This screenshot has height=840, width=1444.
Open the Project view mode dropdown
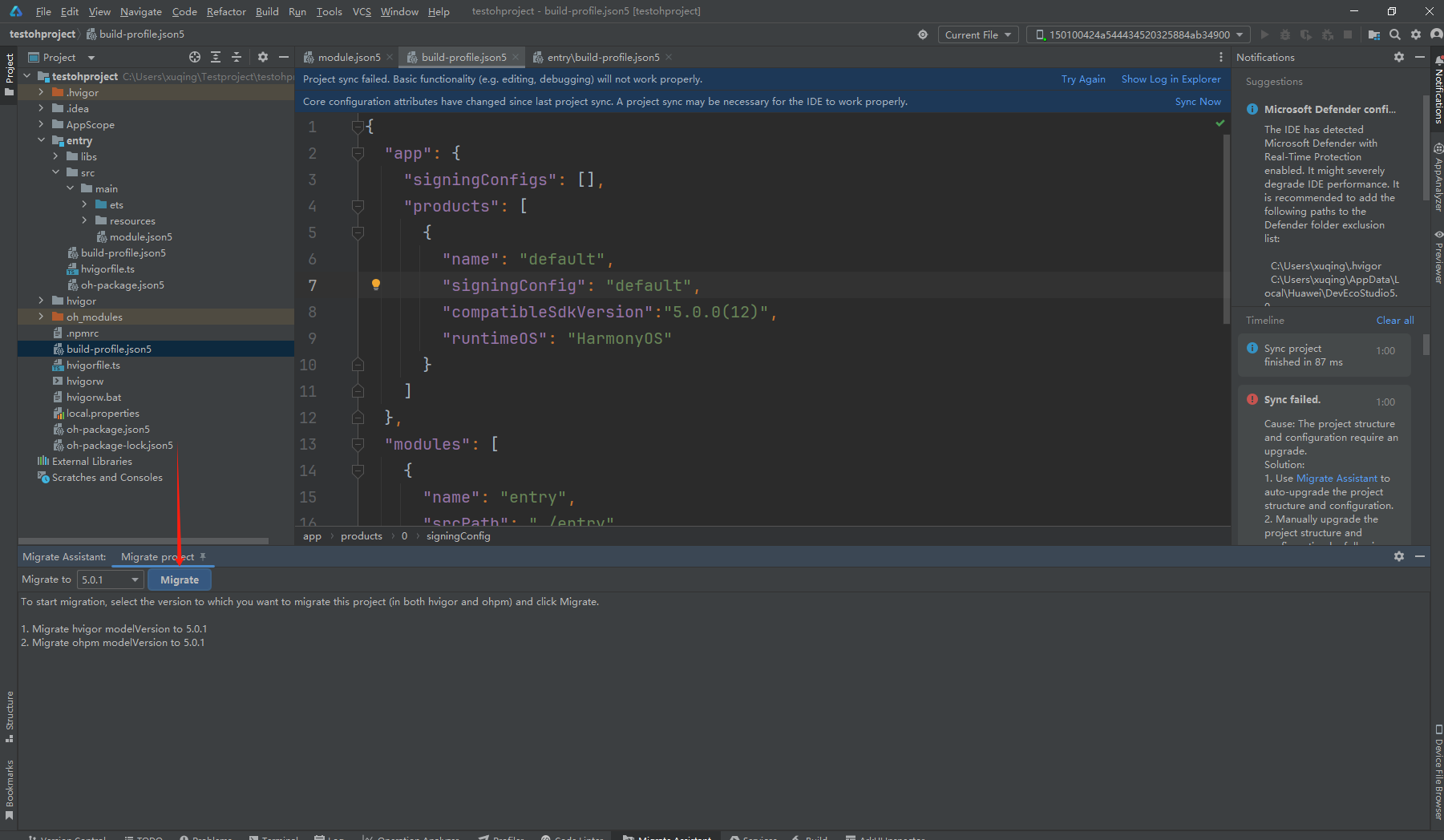91,58
